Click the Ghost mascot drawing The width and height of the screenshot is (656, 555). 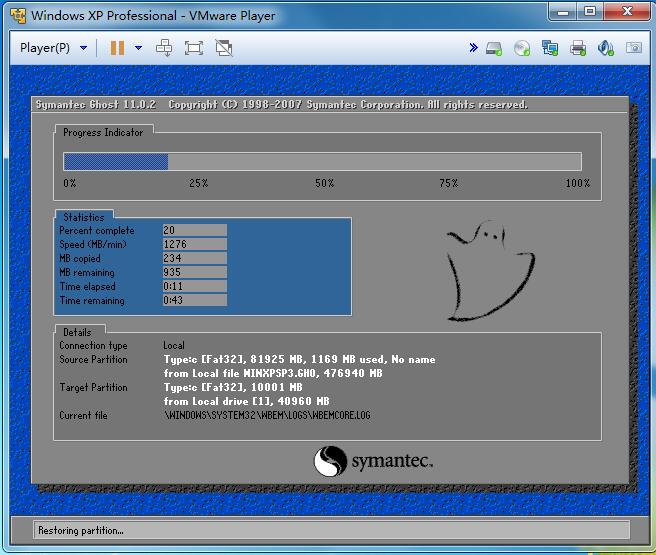pos(490,271)
